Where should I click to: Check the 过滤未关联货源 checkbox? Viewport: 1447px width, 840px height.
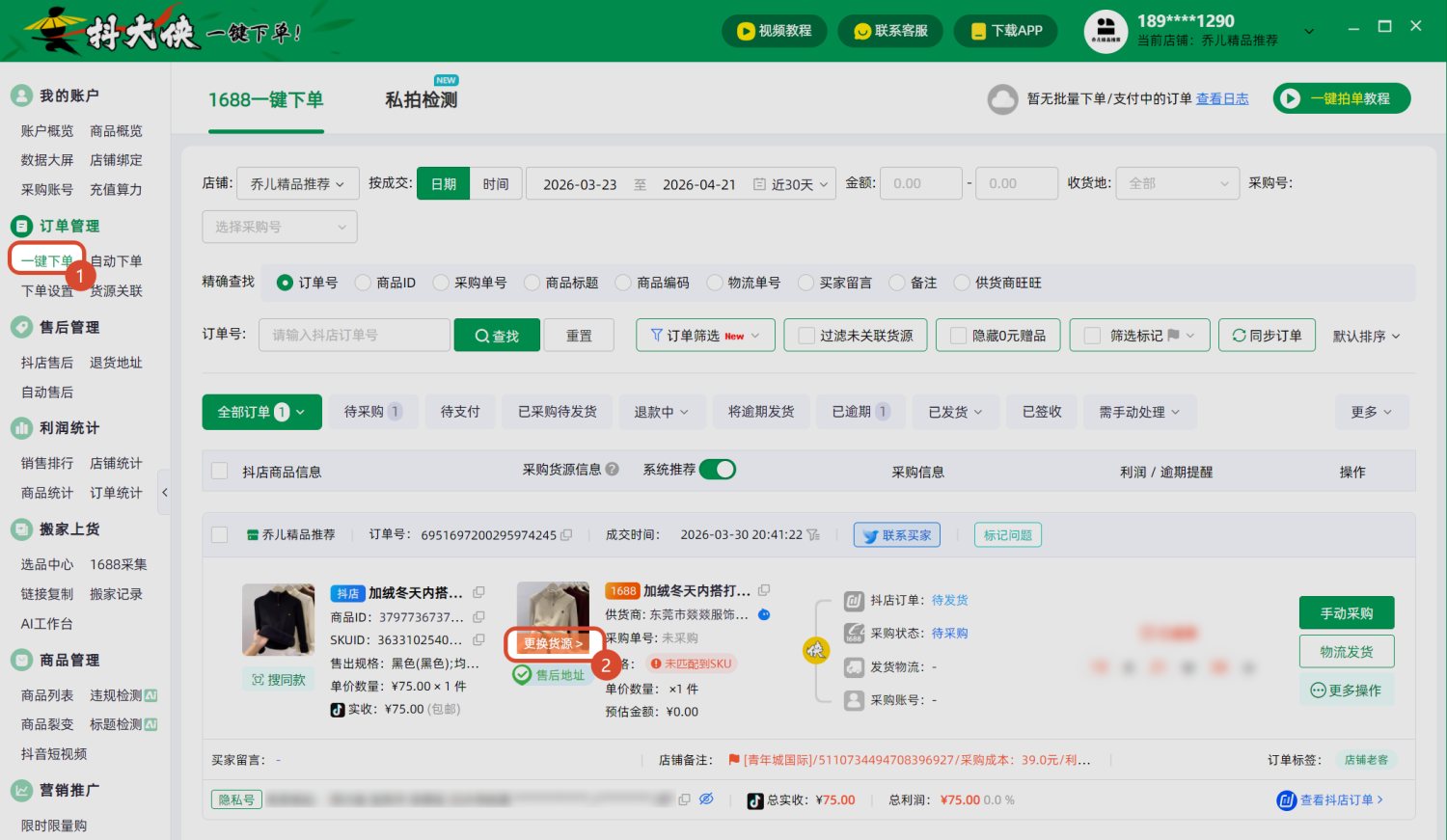pos(806,336)
